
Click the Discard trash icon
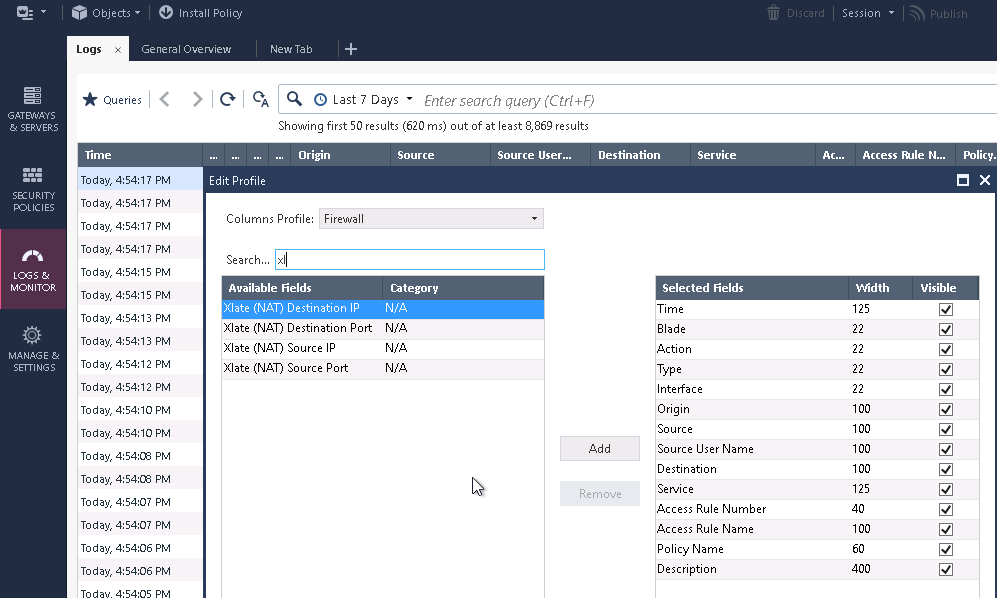[773, 13]
